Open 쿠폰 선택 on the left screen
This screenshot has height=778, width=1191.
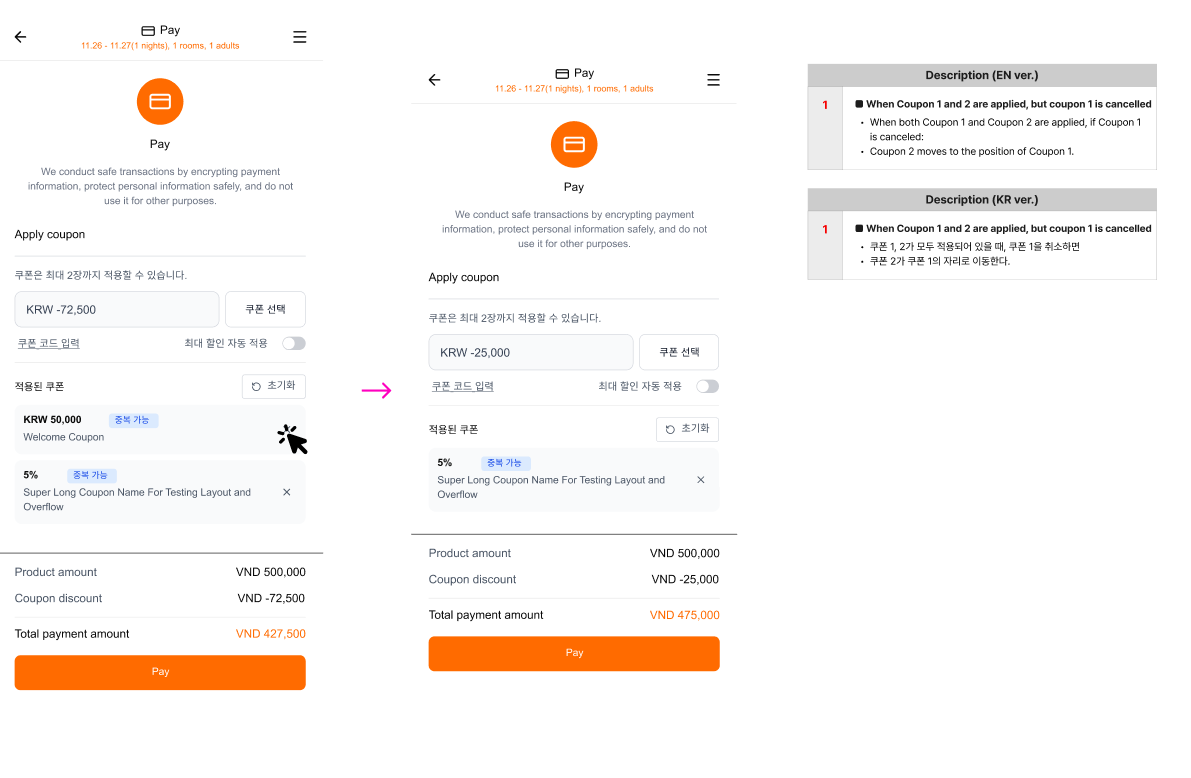tap(265, 309)
